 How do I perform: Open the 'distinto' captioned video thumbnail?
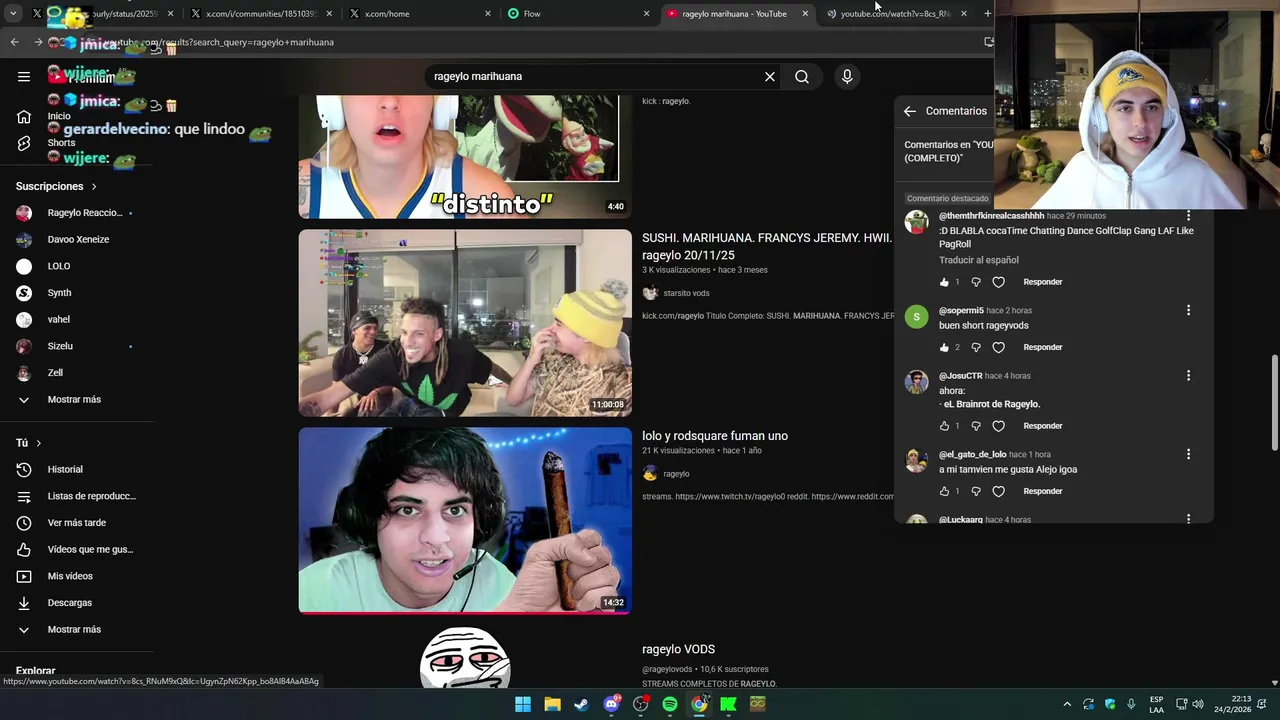point(465,156)
